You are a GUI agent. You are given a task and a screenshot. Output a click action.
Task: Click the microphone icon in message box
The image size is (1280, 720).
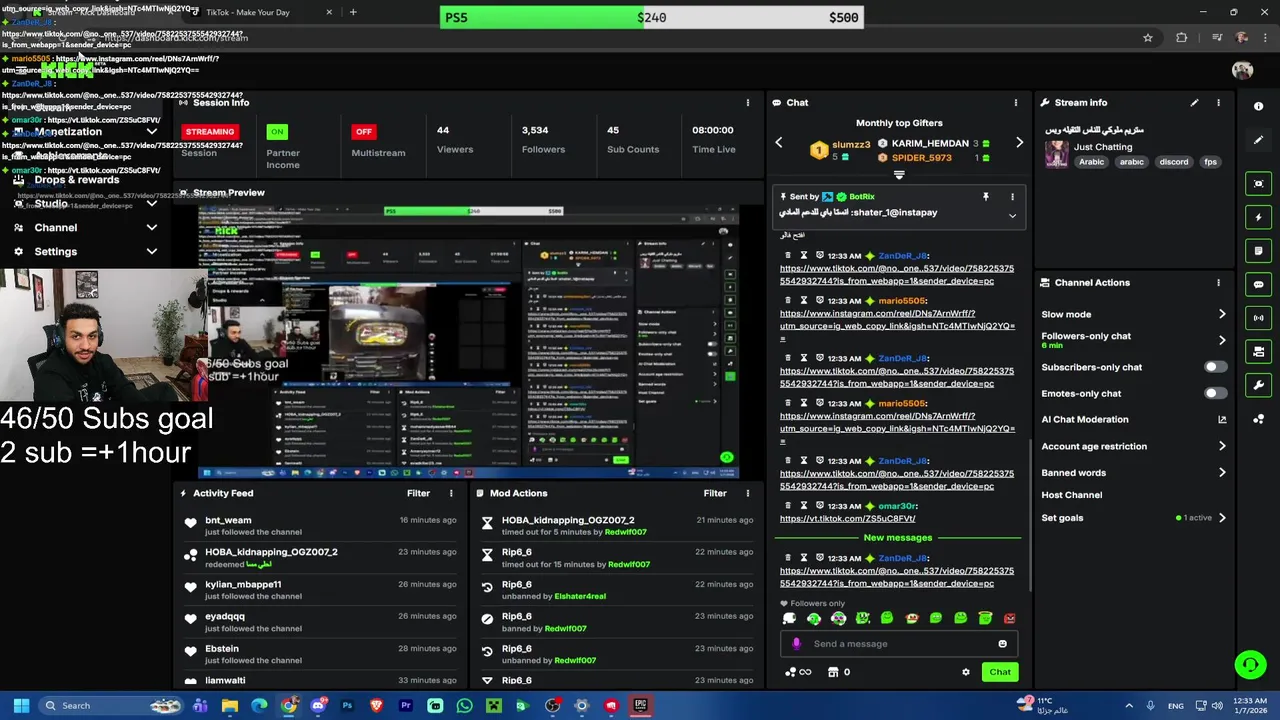click(796, 644)
